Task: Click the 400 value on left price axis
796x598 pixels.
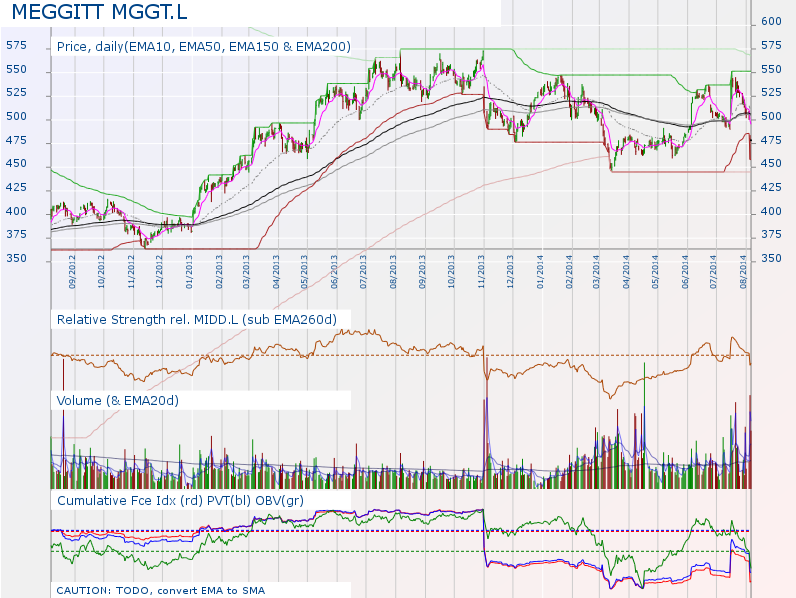Action: [16, 211]
